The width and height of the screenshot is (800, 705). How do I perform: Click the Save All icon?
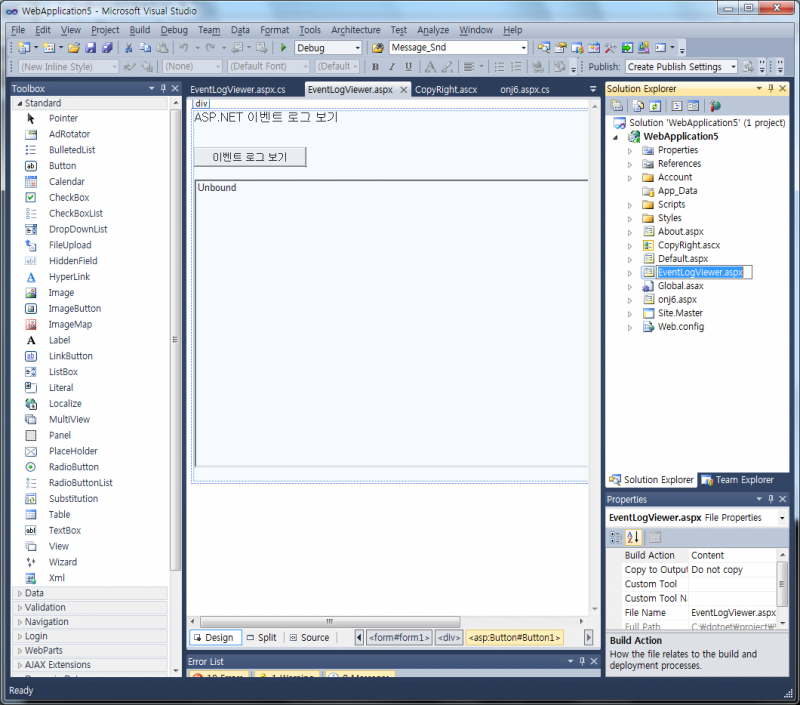107,48
